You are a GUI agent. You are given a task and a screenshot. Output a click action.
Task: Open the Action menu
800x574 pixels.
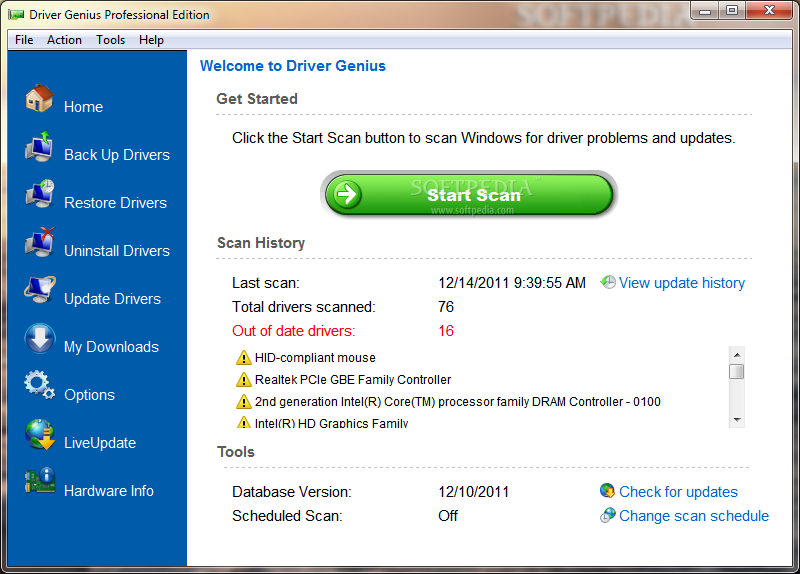pos(64,40)
